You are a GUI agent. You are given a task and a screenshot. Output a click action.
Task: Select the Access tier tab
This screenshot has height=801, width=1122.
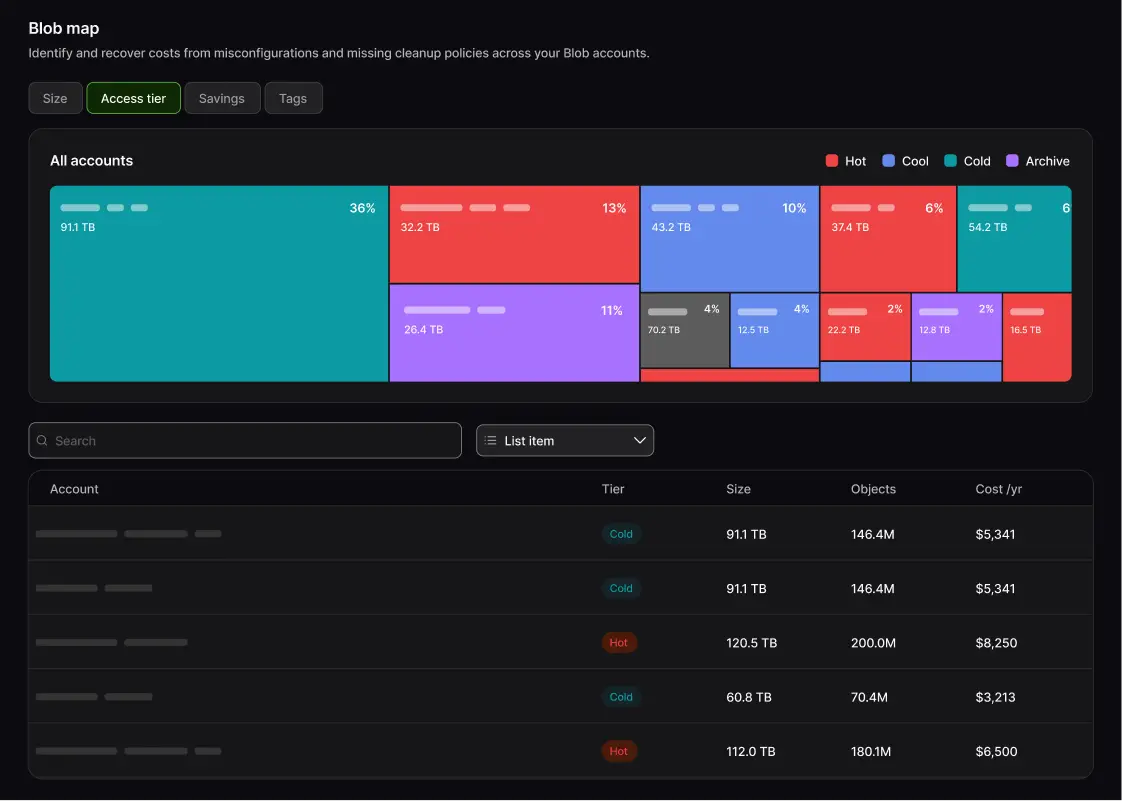click(133, 98)
